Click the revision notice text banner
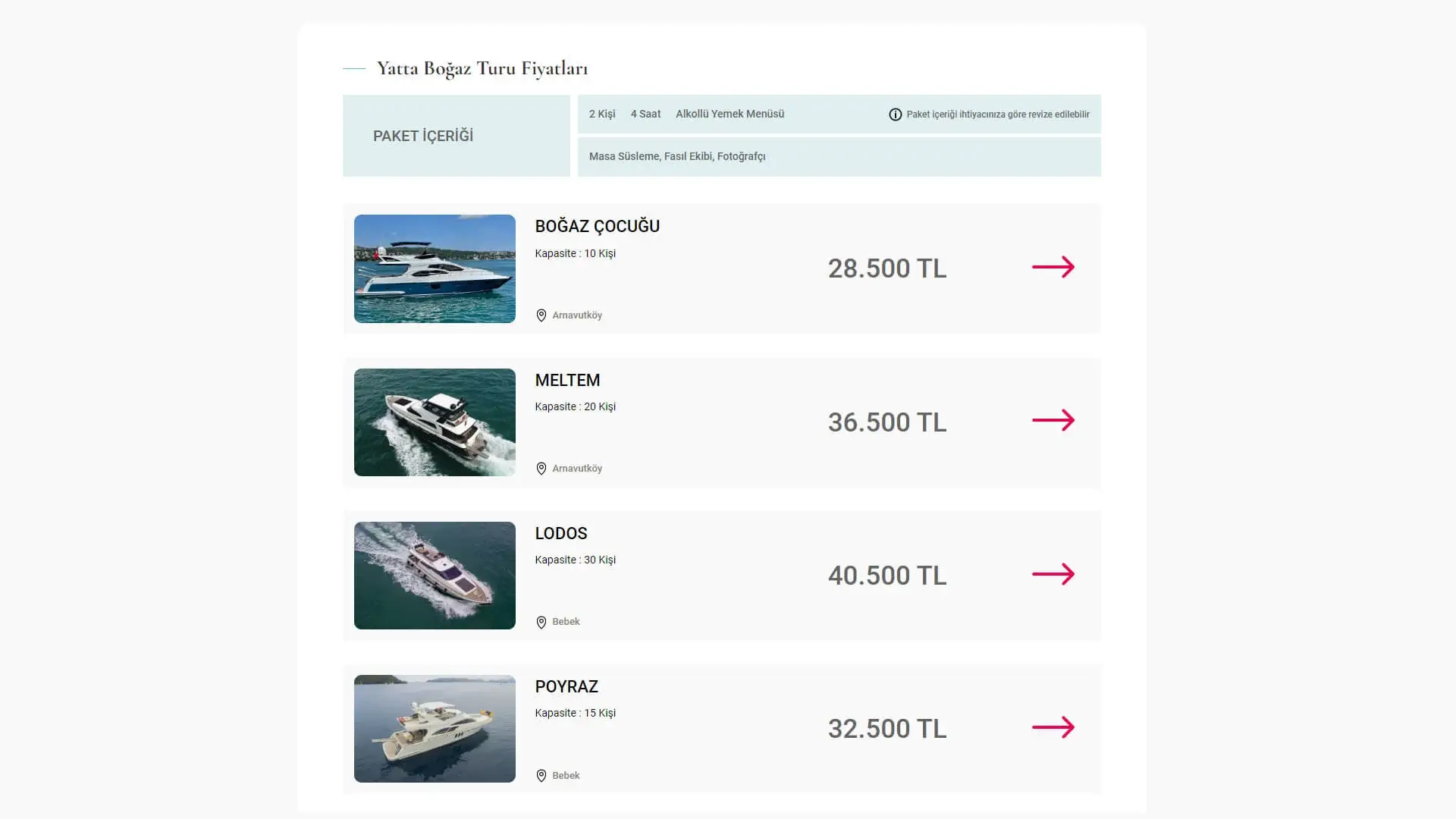This screenshot has height=819, width=1456. tap(997, 114)
